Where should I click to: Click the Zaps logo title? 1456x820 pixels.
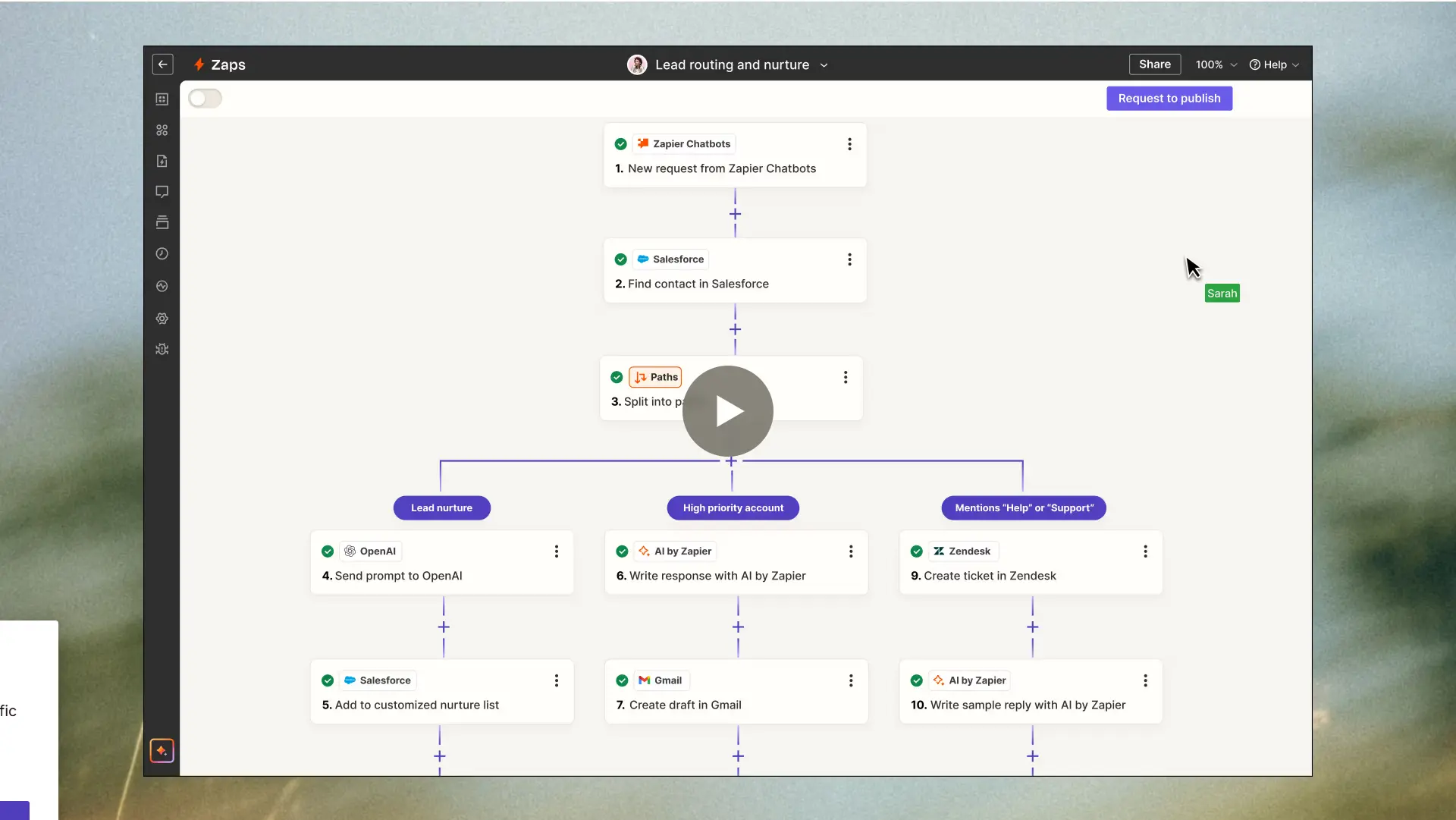pos(219,64)
